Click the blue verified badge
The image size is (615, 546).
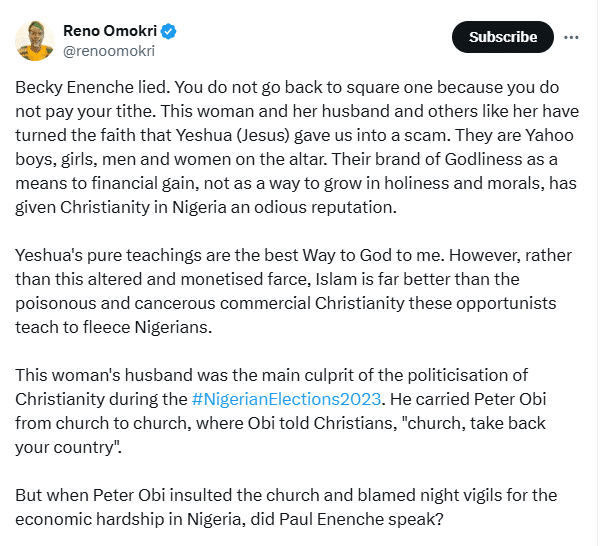[170, 32]
